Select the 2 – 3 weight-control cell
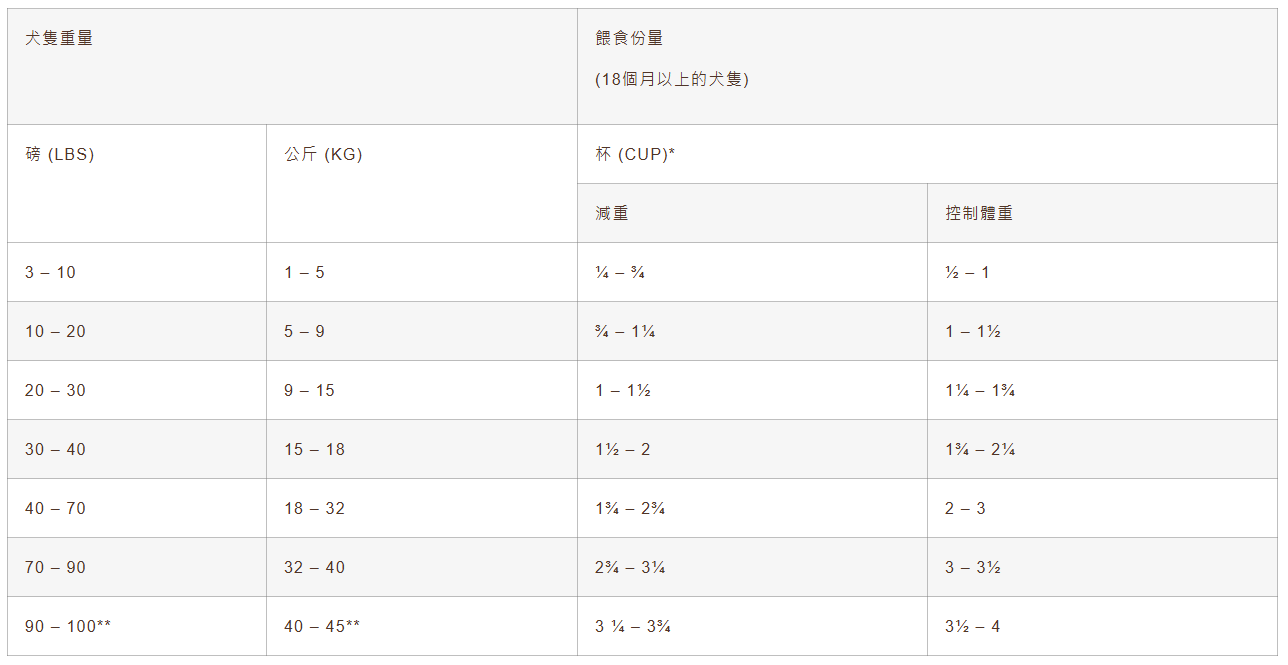1288x665 pixels. tap(965, 508)
